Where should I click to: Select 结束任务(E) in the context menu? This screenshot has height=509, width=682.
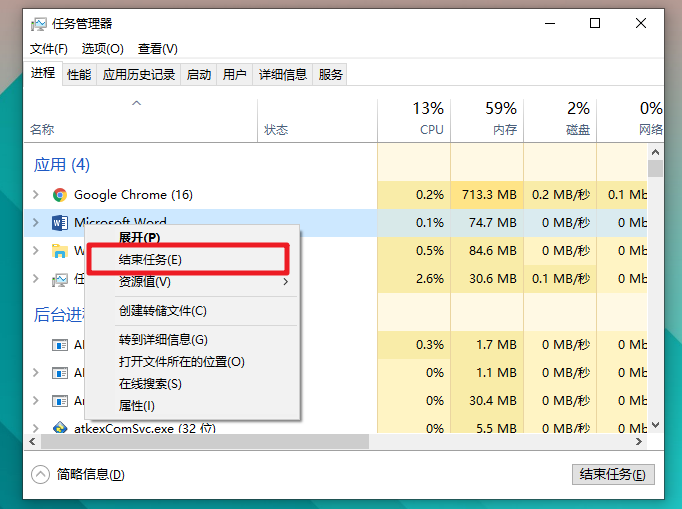[150, 260]
